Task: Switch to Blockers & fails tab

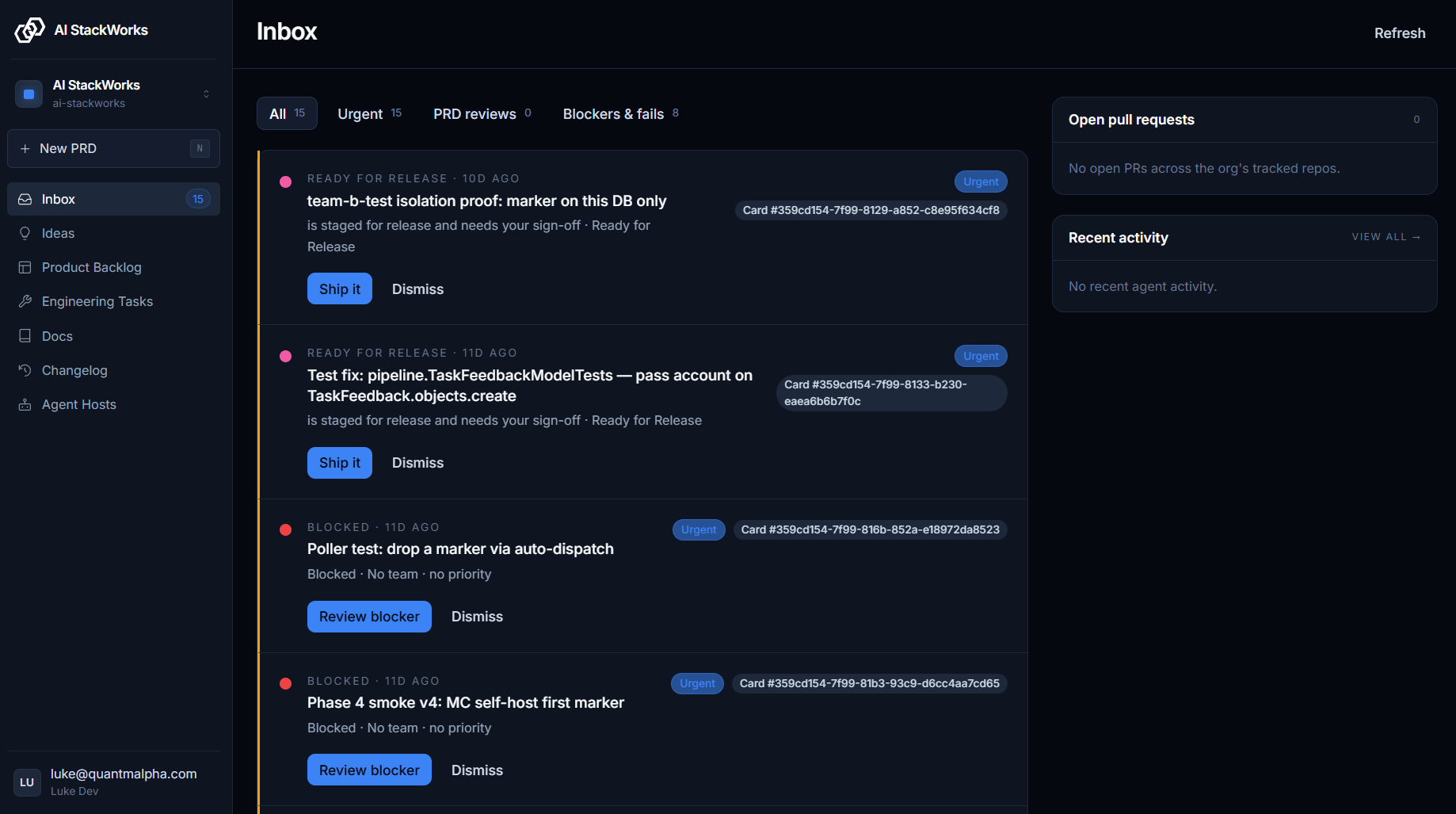Action: pos(620,113)
